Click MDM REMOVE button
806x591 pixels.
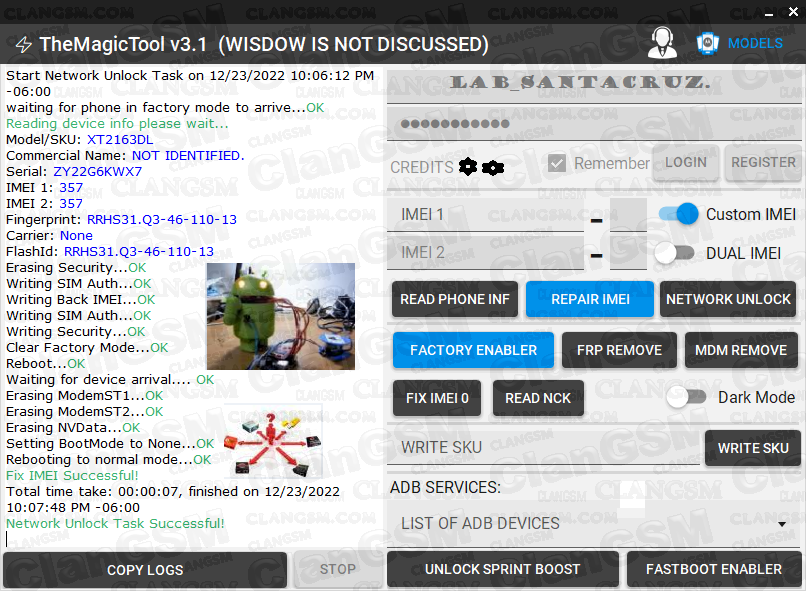(x=741, y=350)
